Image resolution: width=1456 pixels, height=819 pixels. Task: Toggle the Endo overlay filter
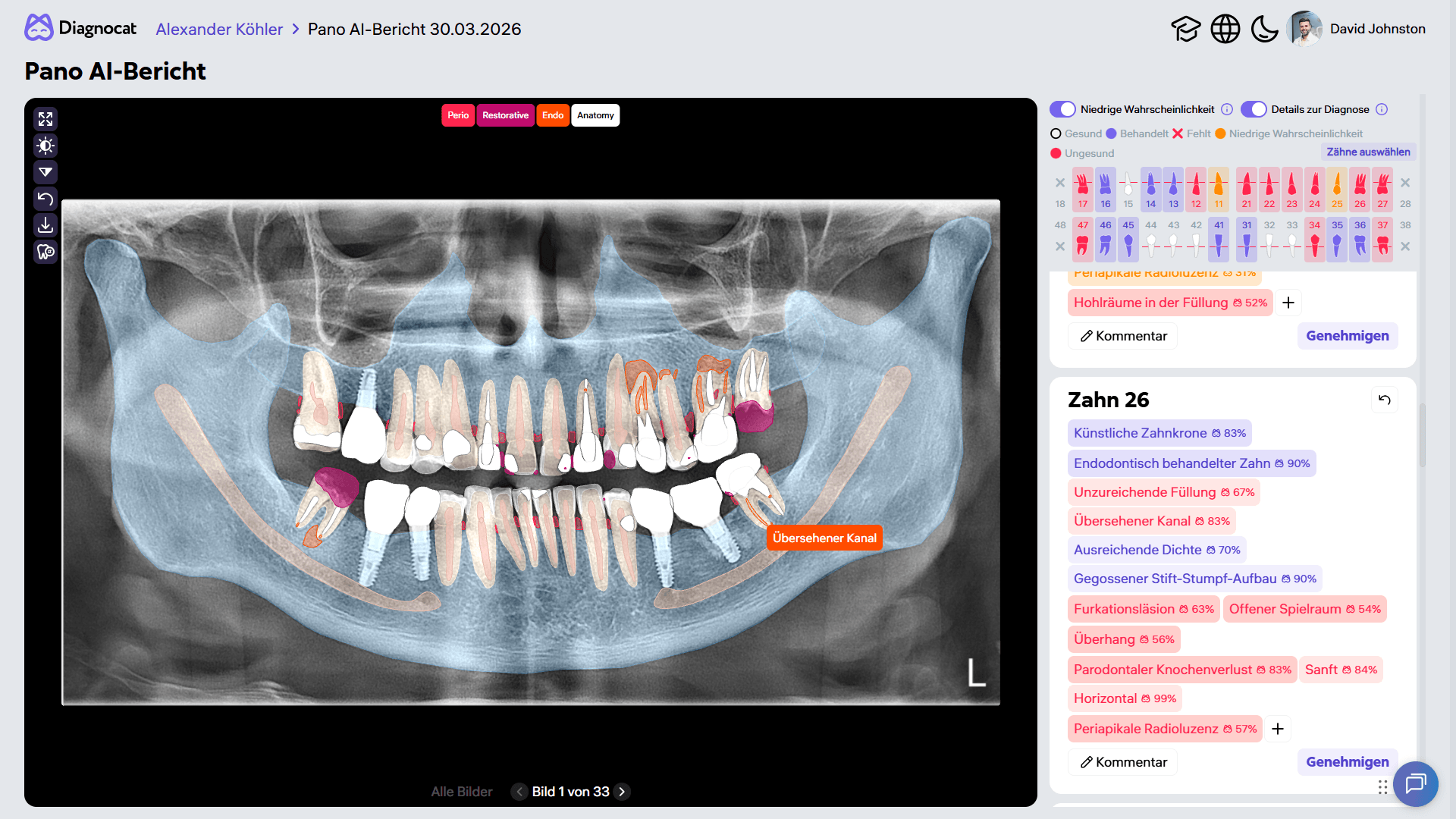(553, 115)
